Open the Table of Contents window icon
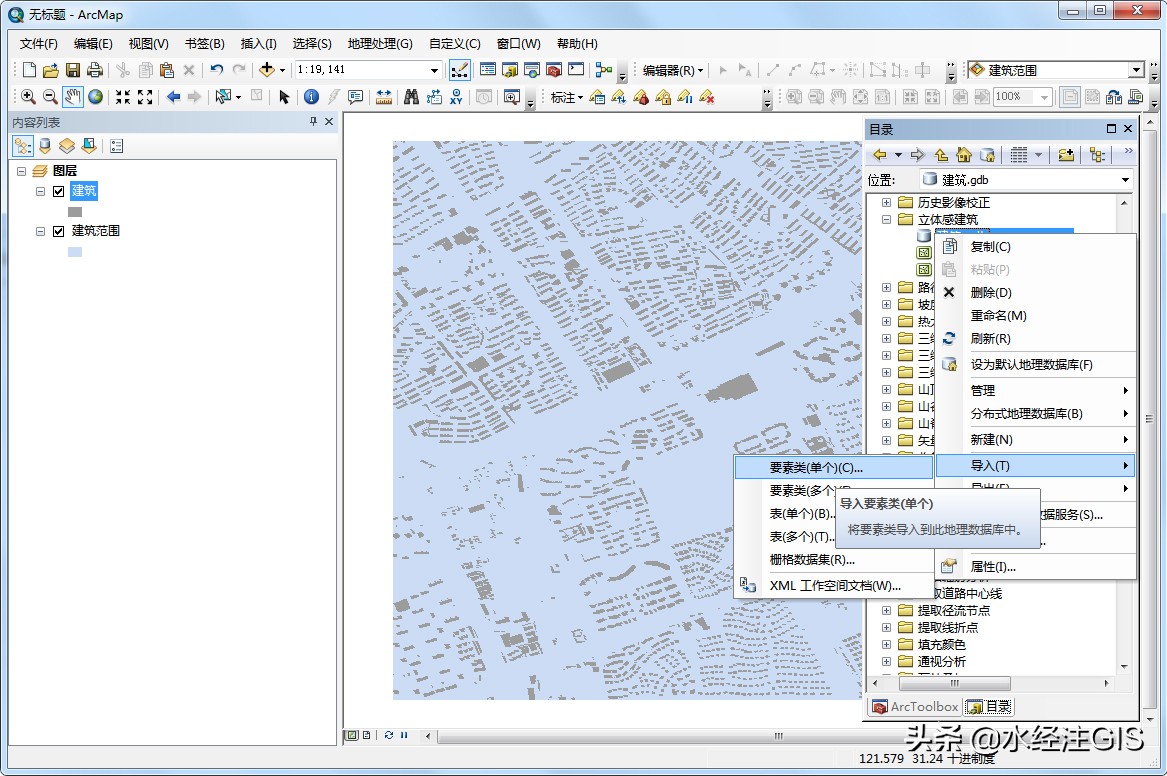Image resolution: width=1167 pixels, height=776 pixels. pyautogui.click(x=487, y=70)
